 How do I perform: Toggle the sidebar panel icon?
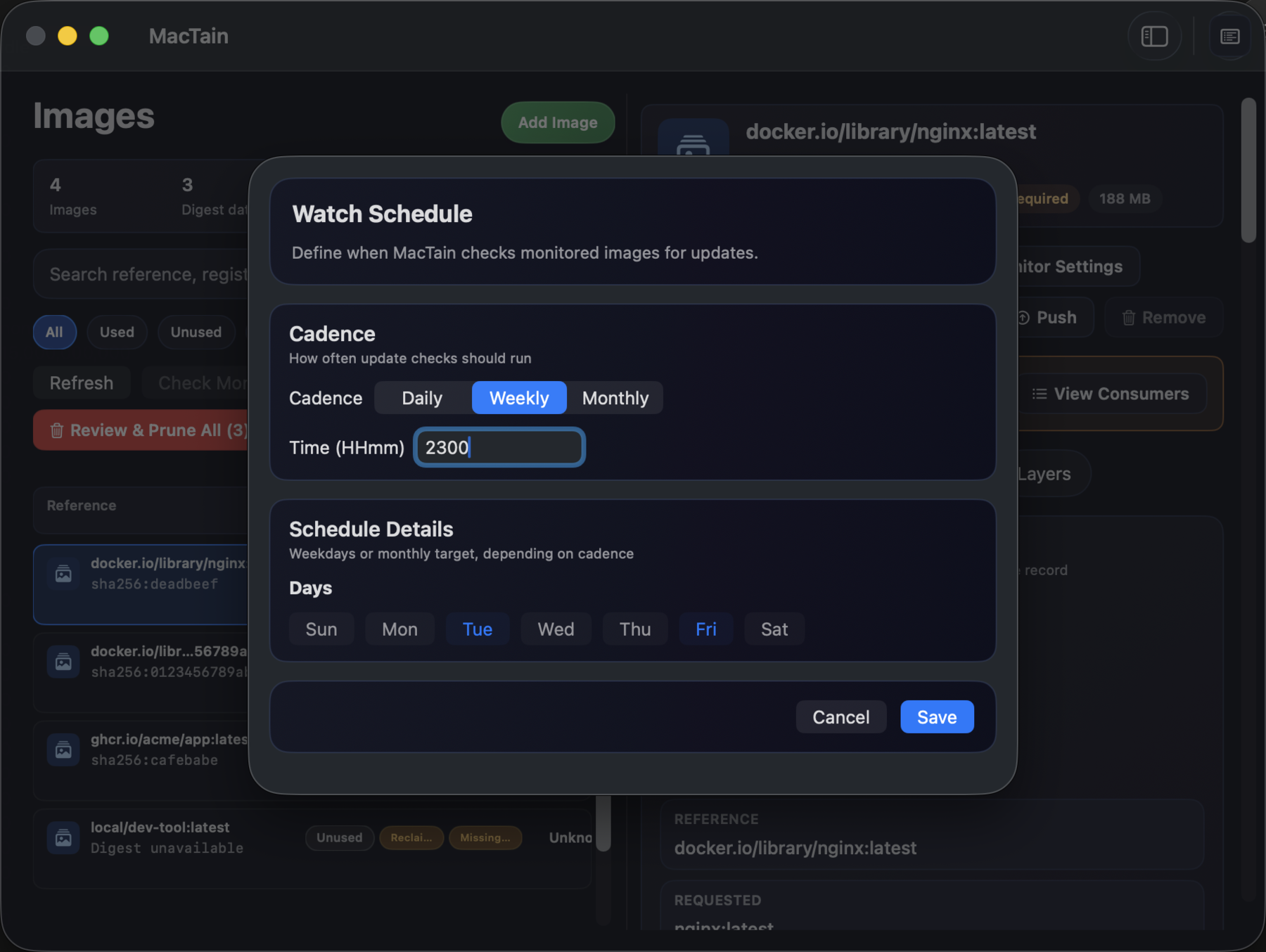point(1154,36)
